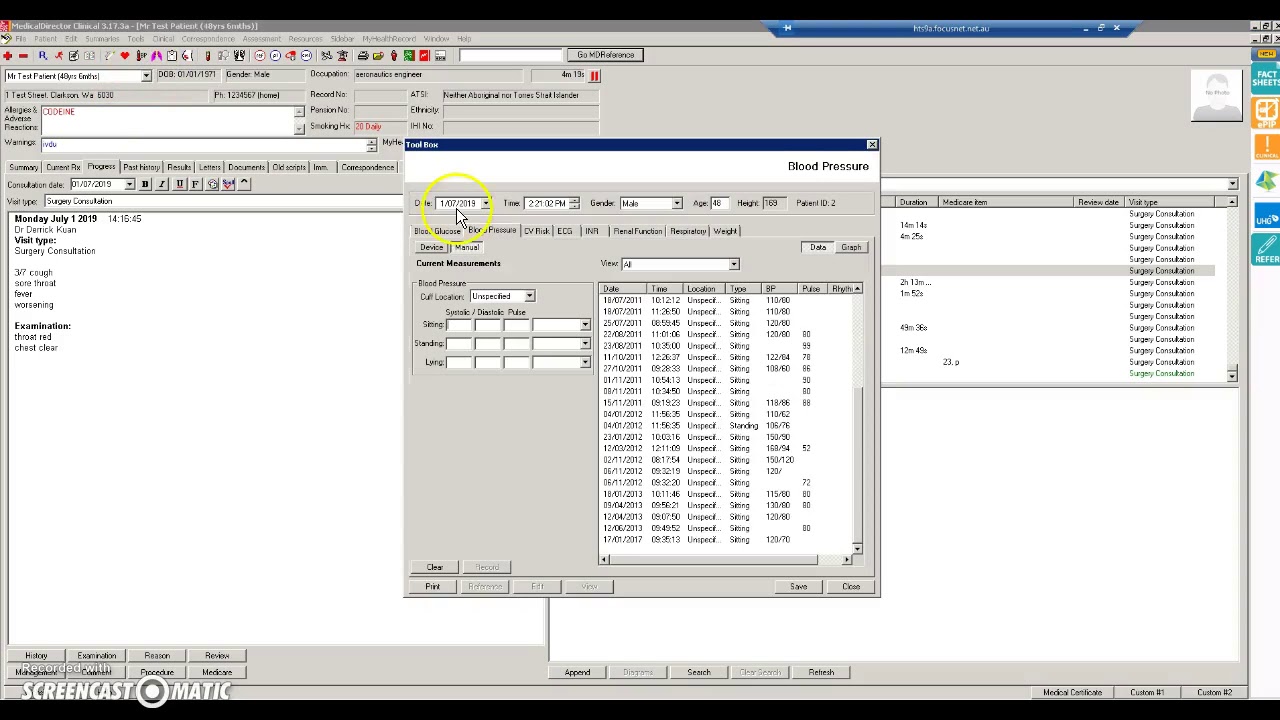Switch to Data view
This screenshot has height=720, width=1280.
coord(818,247)
